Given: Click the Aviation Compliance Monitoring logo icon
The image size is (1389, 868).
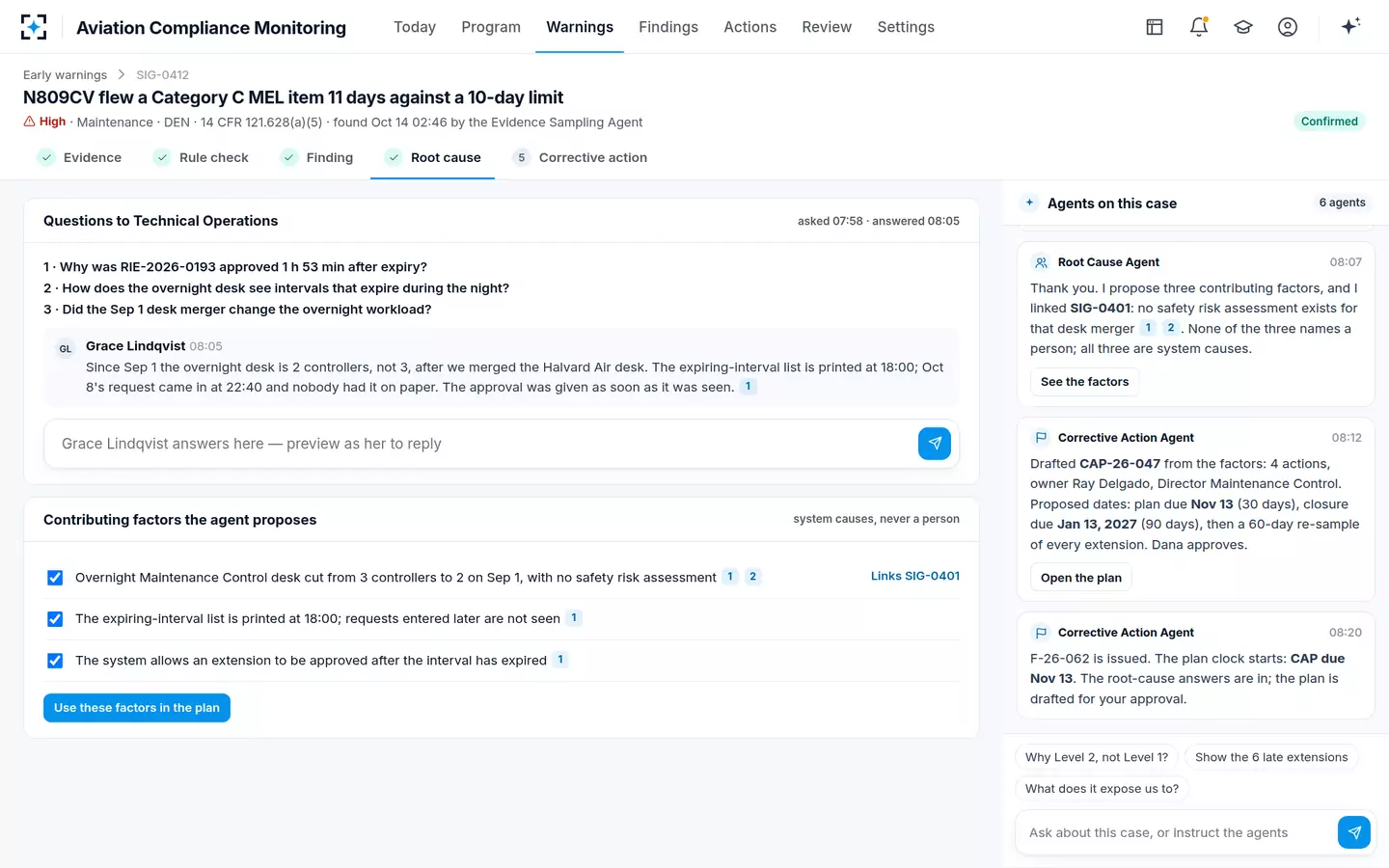Looking at the screenshot, I should 34,27.
